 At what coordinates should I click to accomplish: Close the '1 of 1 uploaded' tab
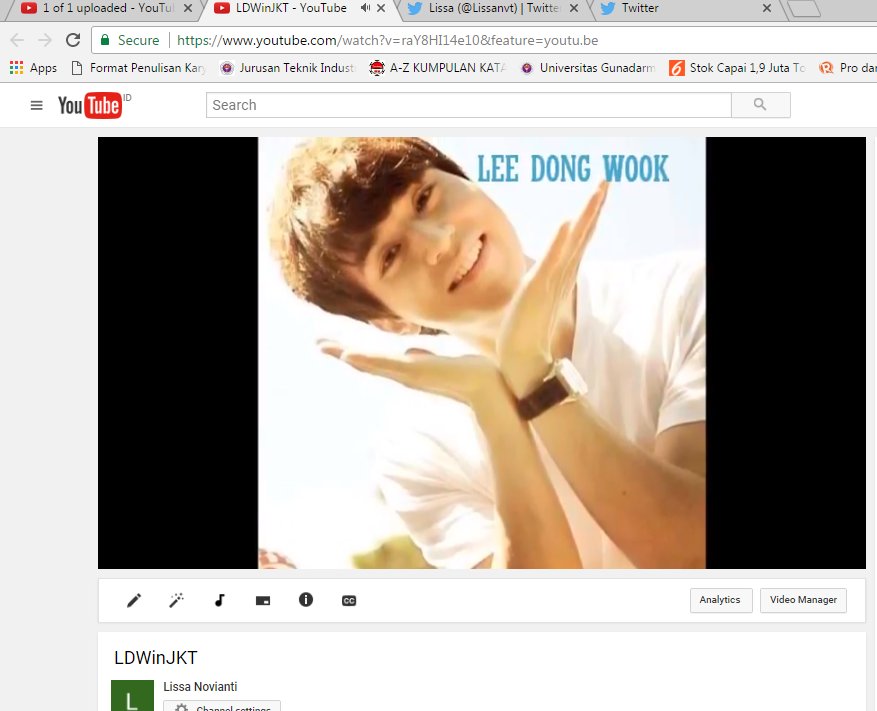pyautogui.click(x=188, y=8)
